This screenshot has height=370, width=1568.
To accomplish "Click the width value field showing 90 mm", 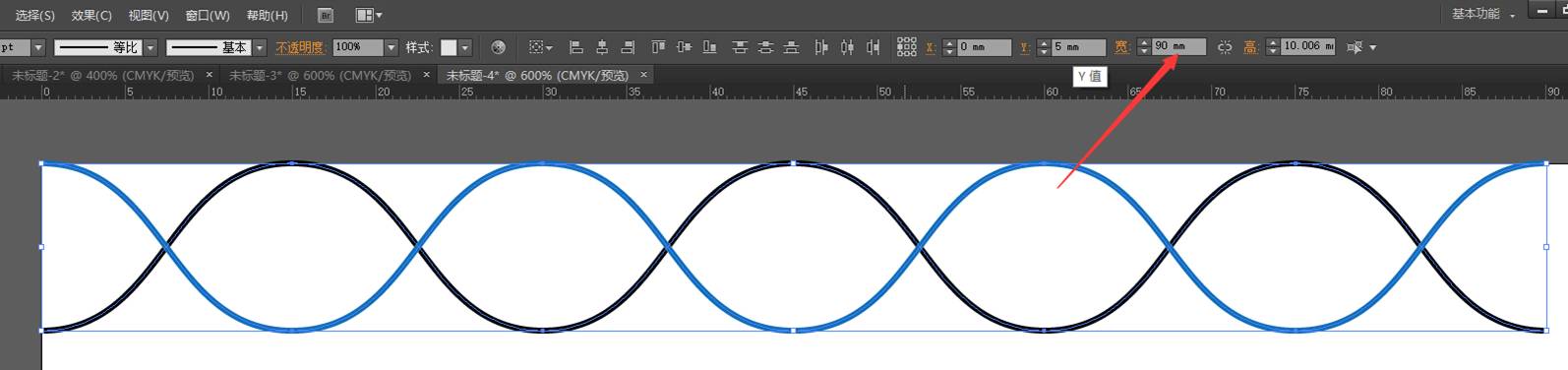I will click(x=1178, y=47).
